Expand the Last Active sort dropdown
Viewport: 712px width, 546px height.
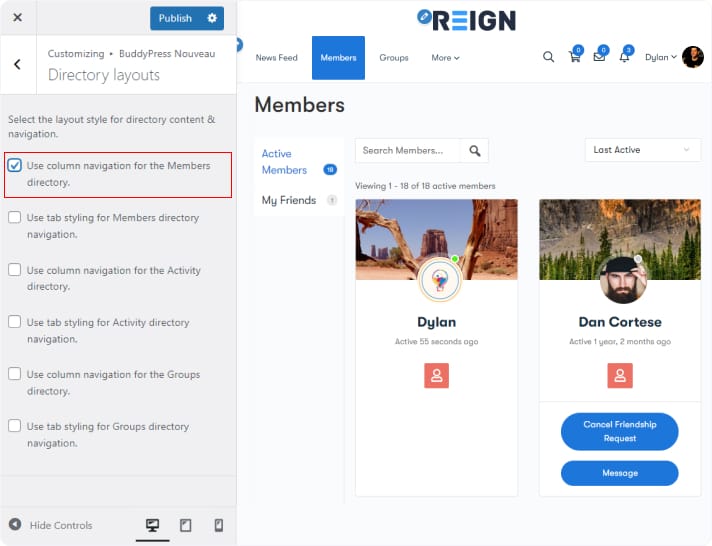click(642, 150)
